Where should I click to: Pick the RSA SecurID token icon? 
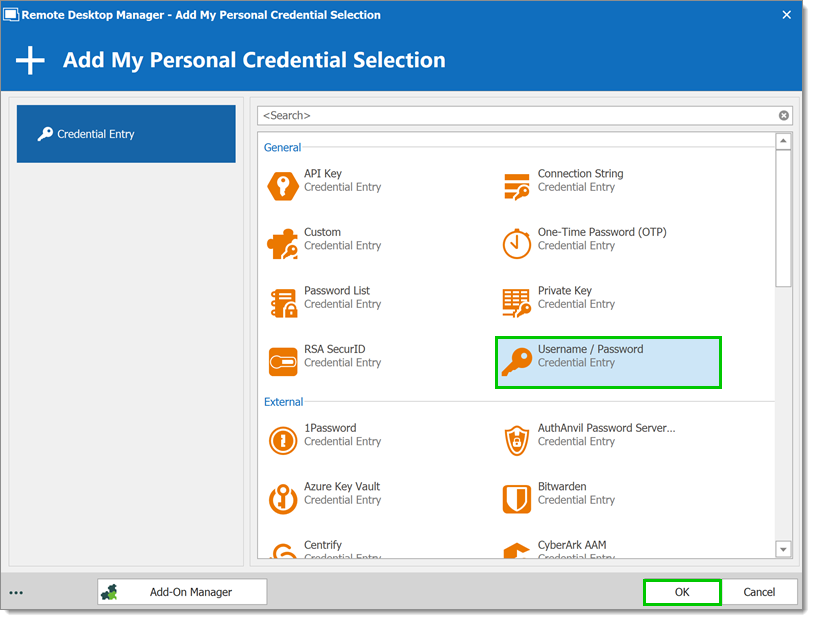(x=283, y=361)
